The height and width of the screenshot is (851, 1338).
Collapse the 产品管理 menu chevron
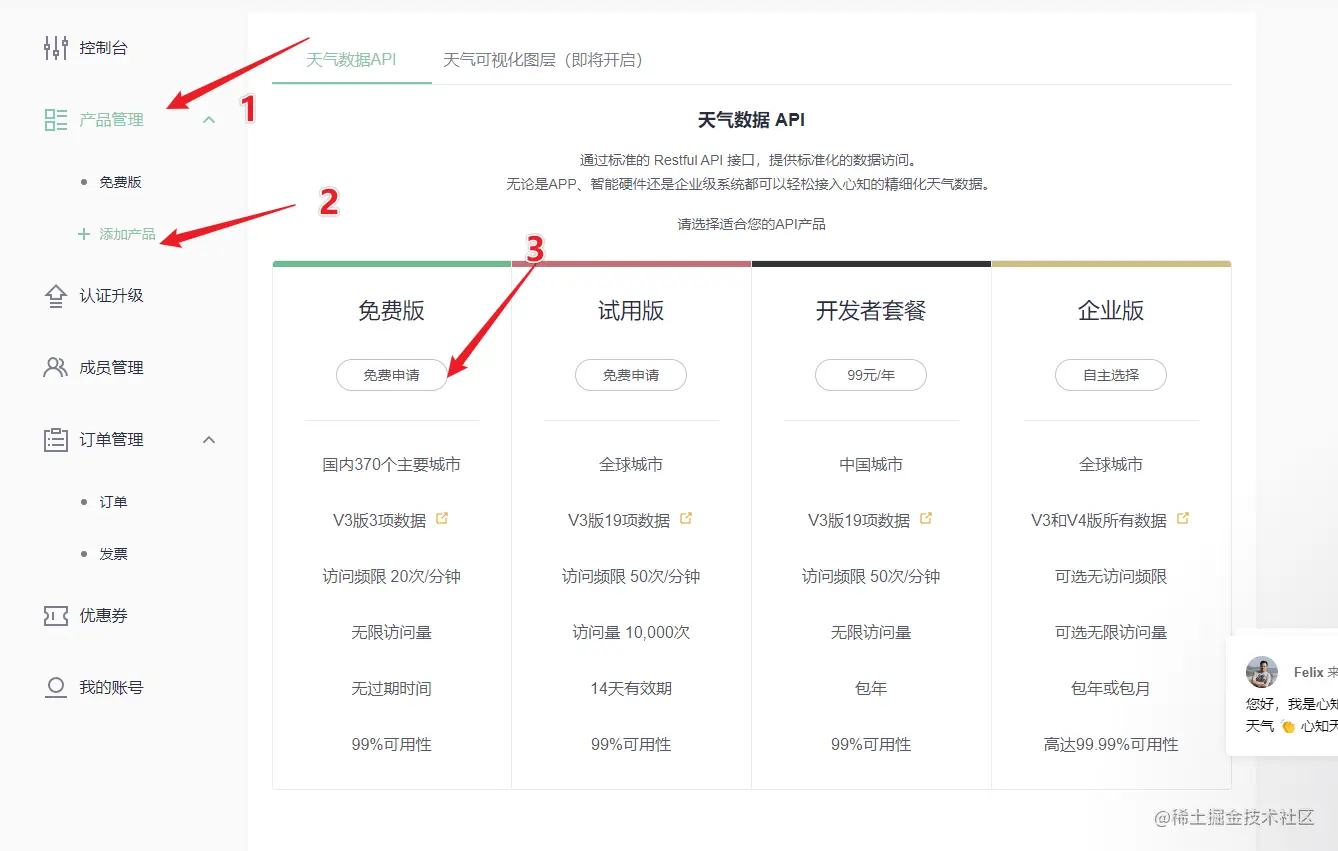pos(209,120)
